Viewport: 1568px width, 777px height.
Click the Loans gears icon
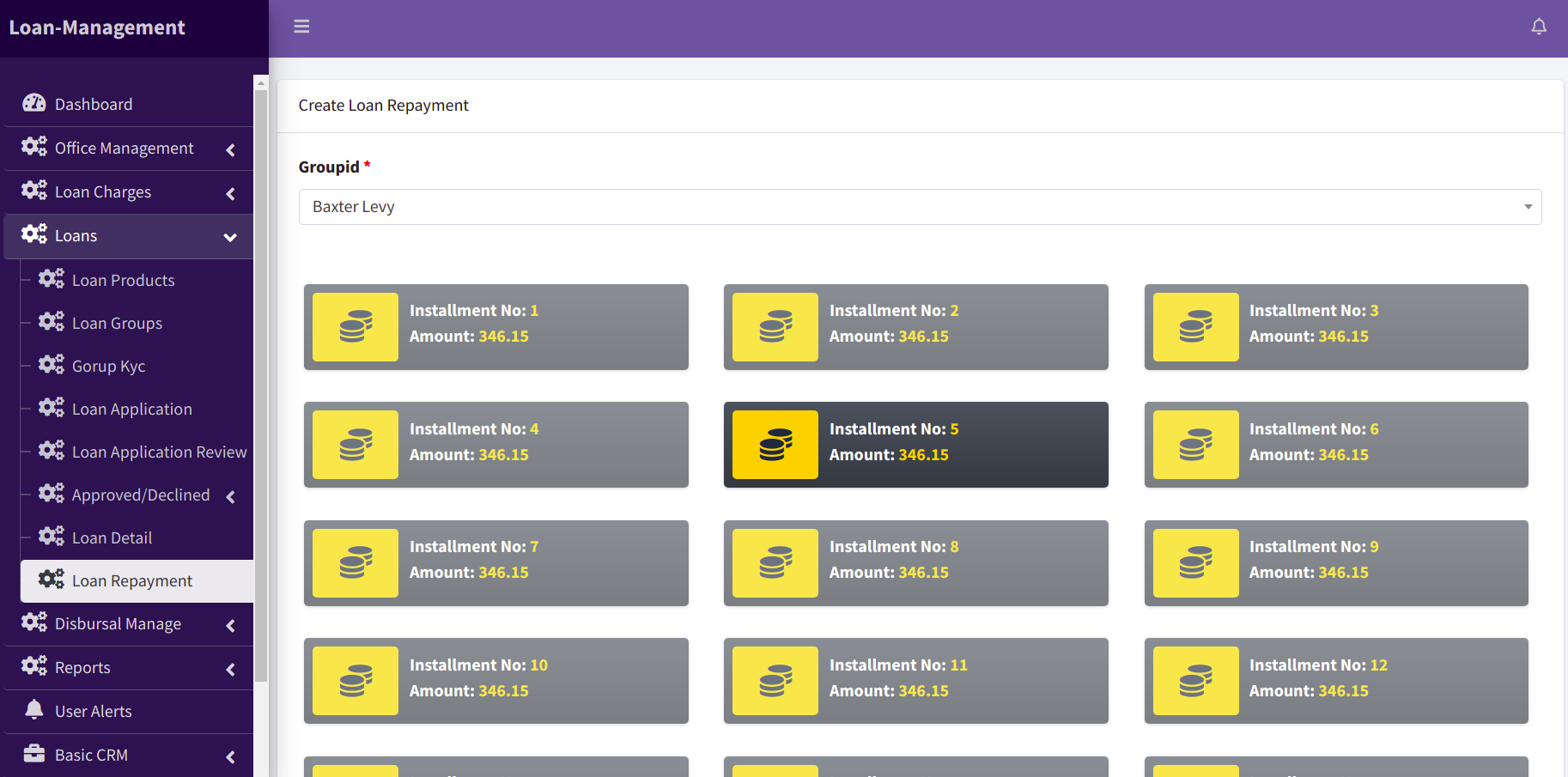point(34,234)
